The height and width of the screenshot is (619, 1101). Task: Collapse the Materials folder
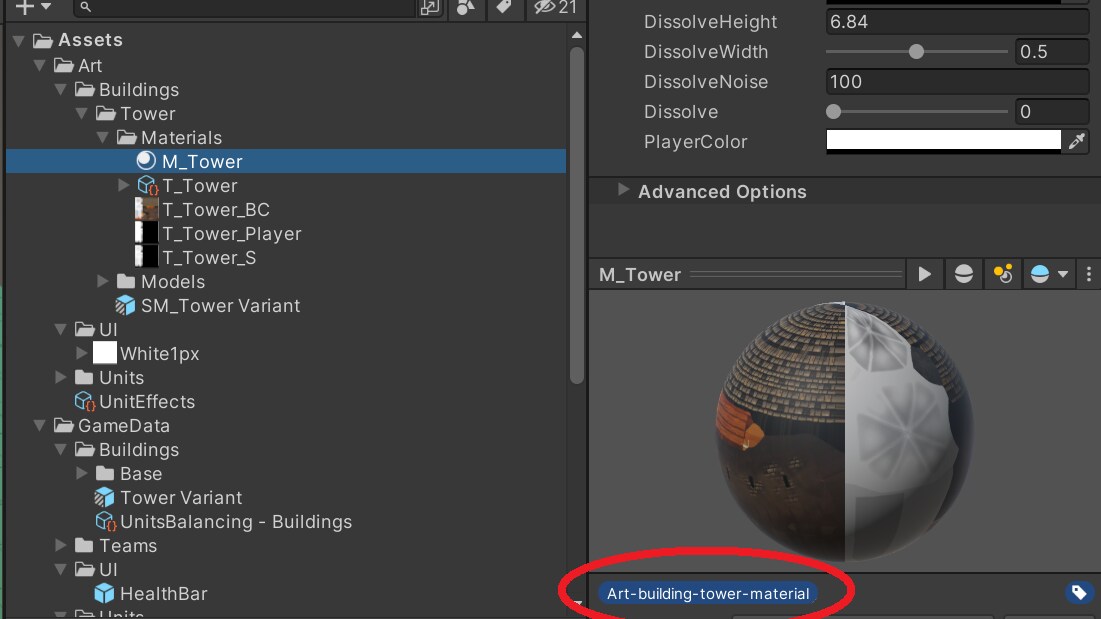point(103,138)
